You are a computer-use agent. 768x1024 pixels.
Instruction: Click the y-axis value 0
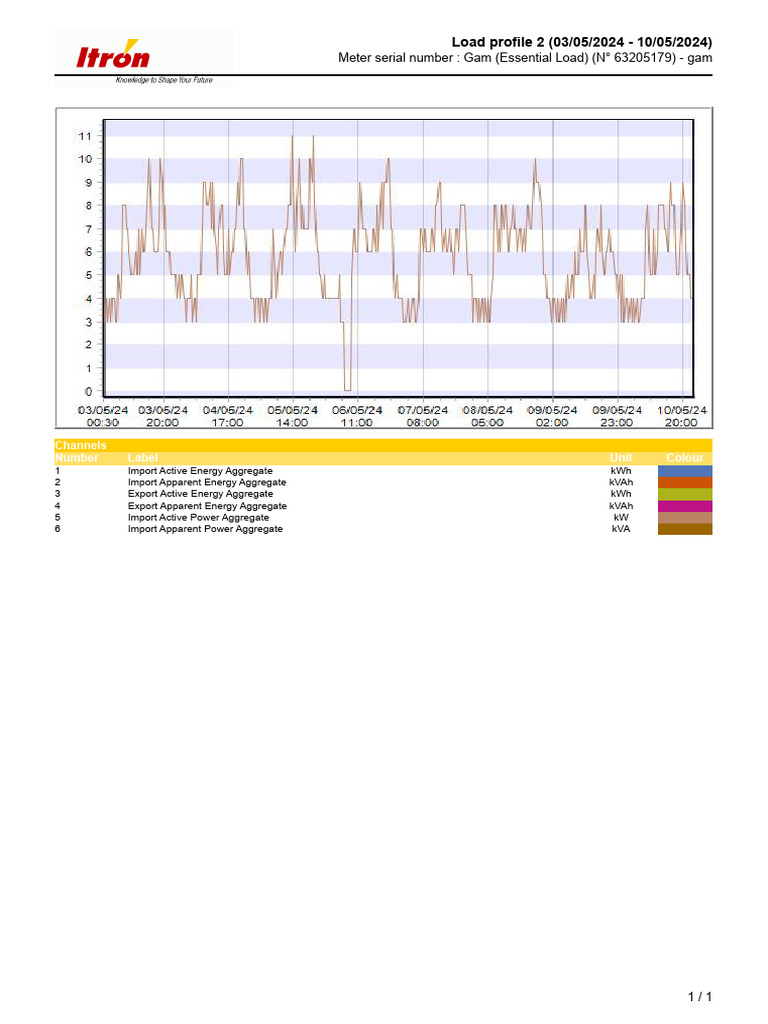[x=89, y=392]
